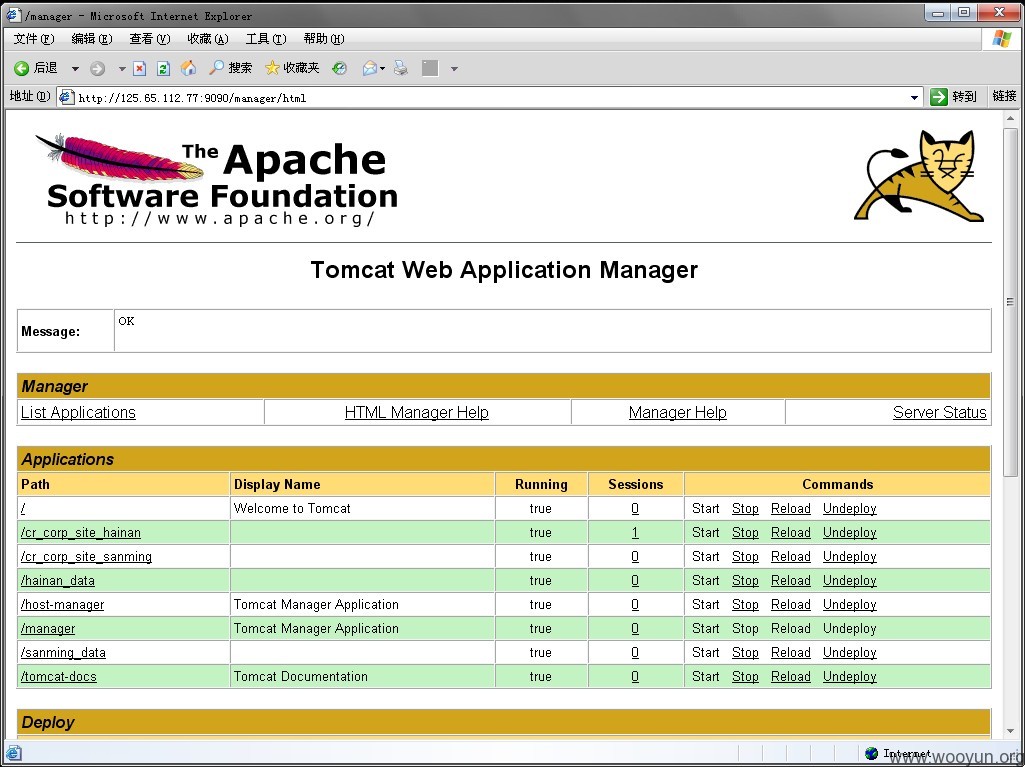Click the IE icon in the title bar

[13, 14]
